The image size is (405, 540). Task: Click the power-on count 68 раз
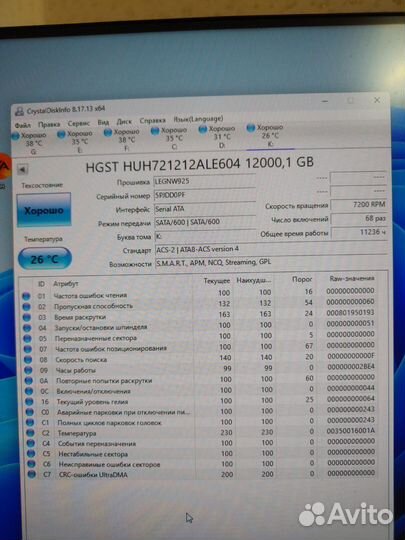point(359,218)
